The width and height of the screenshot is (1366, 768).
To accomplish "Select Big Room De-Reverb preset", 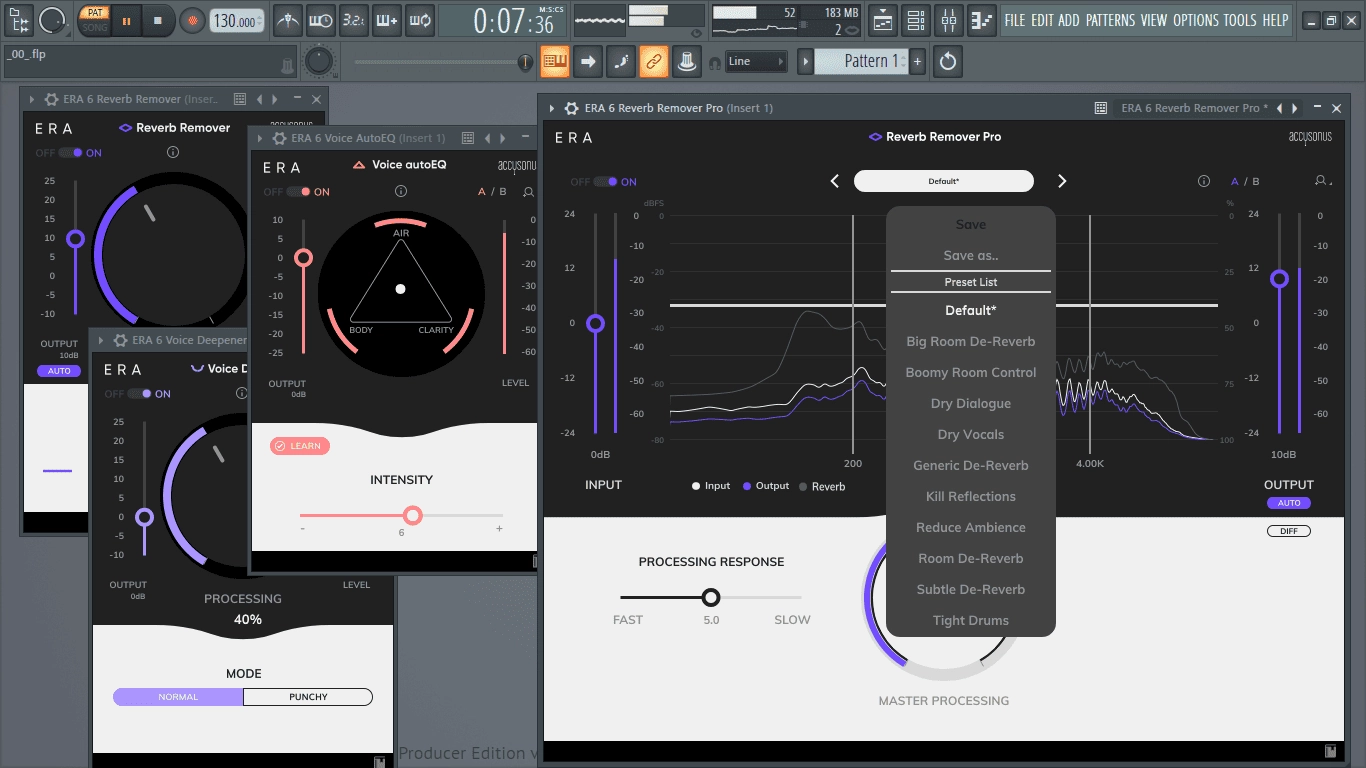I will [971, 341].
